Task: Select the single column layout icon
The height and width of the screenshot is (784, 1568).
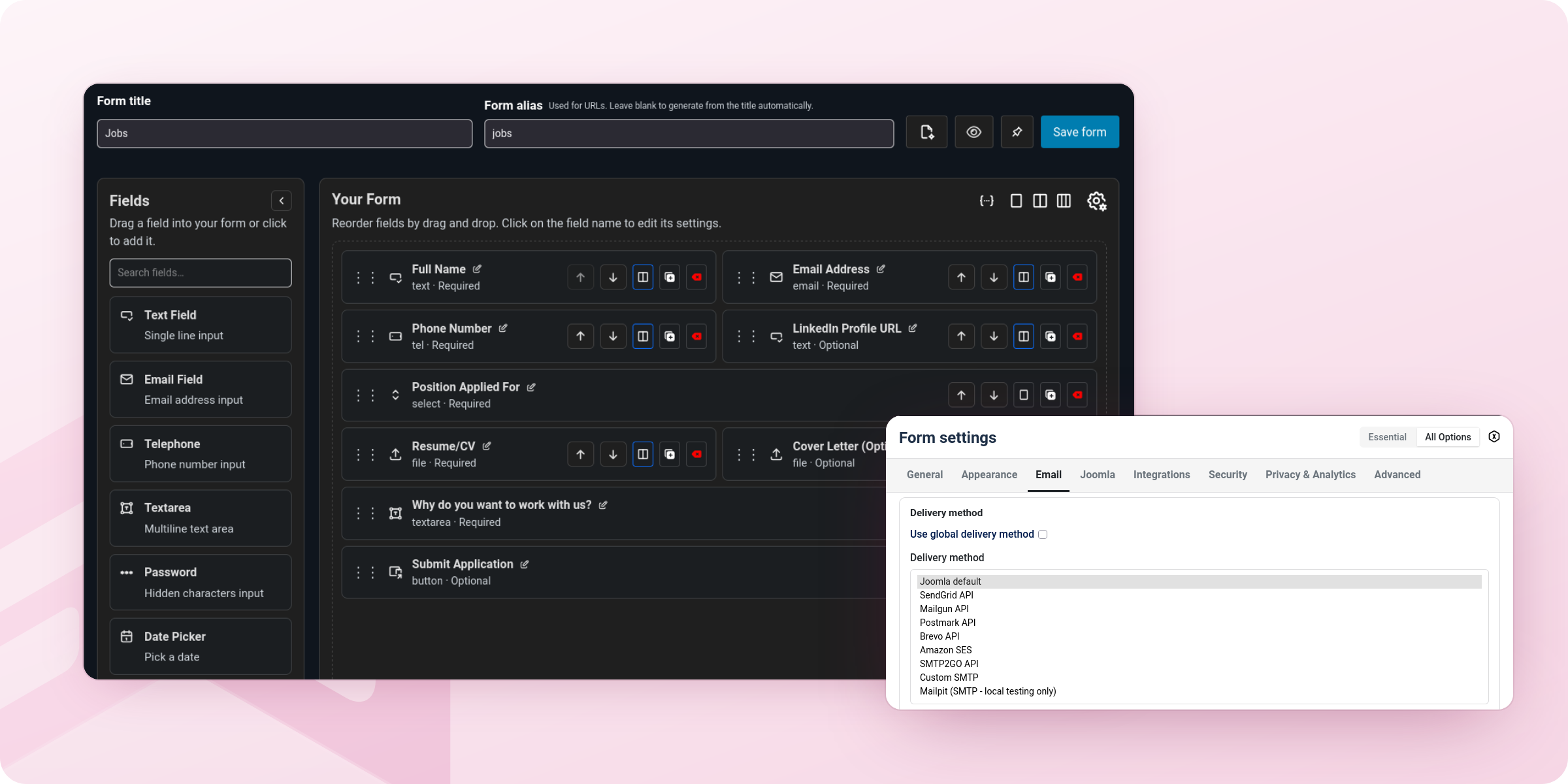Action: pyautogui.click(x=1016, y=201)
